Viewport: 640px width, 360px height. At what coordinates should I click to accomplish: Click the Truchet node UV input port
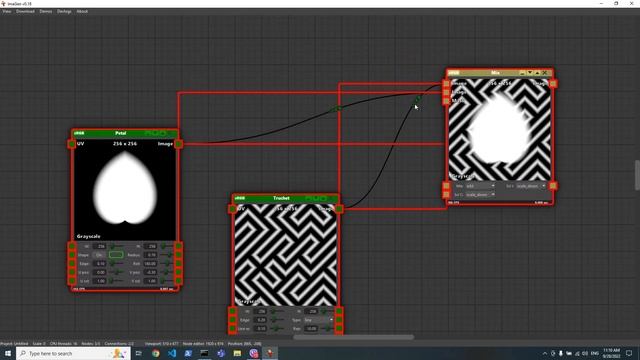(x=232, y=209)
